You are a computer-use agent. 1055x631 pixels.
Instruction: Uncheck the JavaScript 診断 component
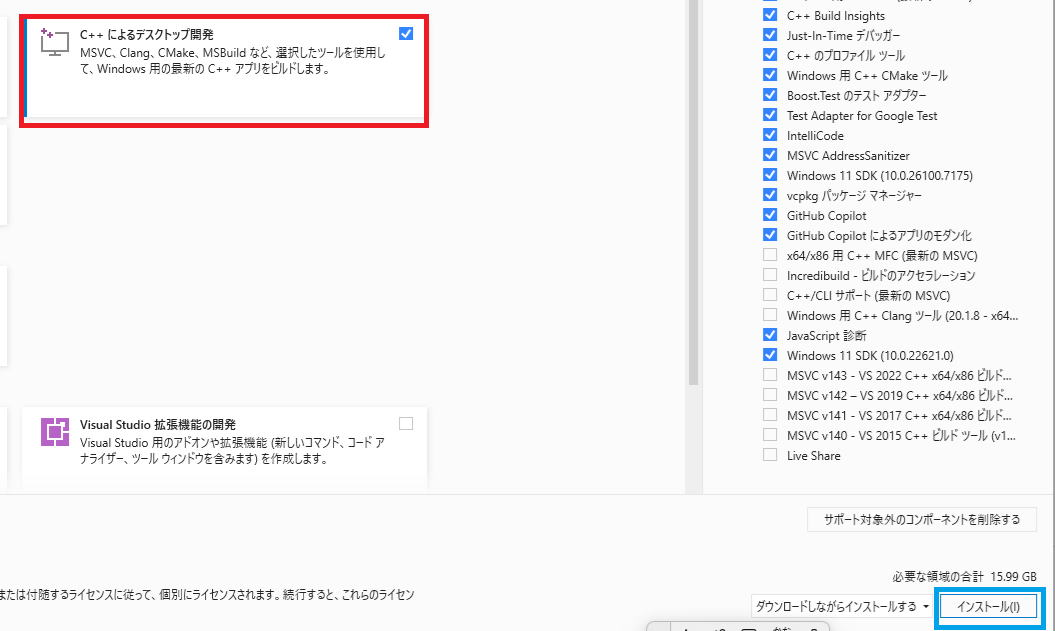770,335
